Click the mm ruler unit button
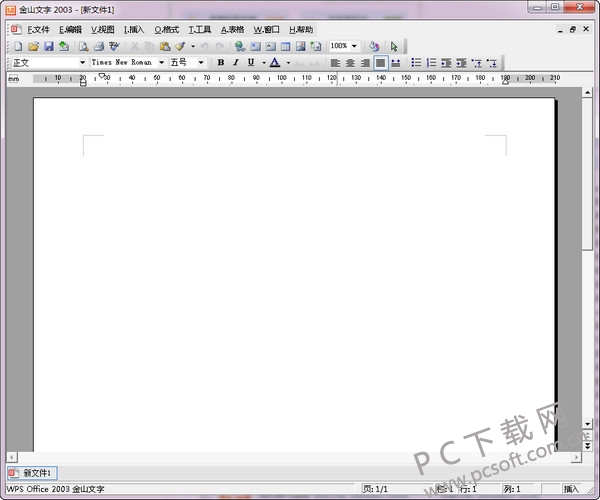Screen dimensions: 600x500 pos(14,79)
